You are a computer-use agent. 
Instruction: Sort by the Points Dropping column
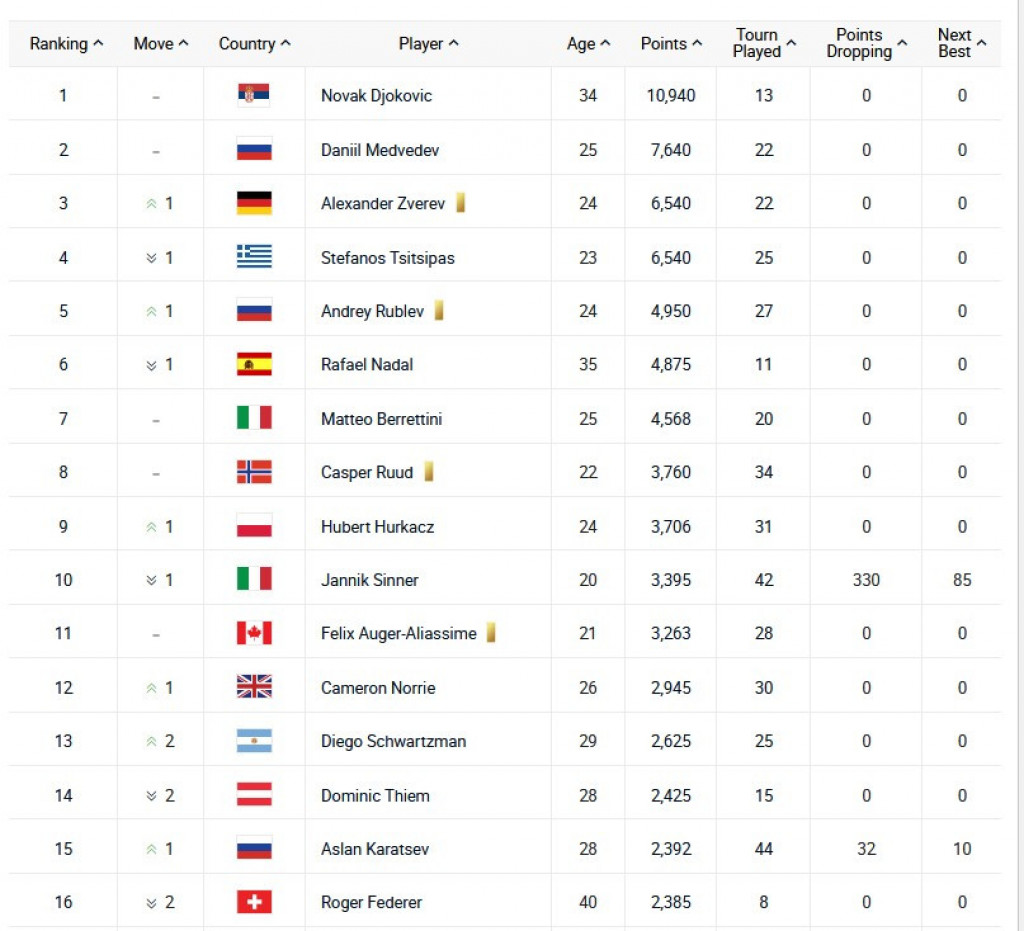tap(866, 43)
